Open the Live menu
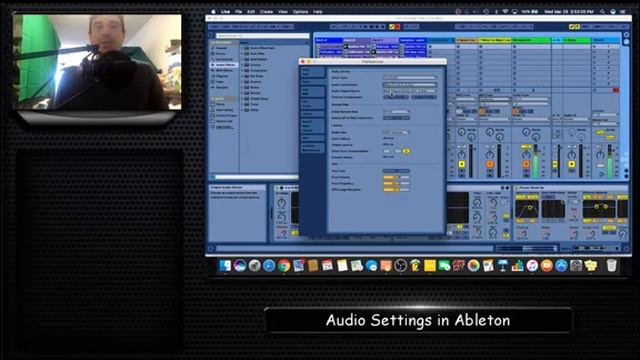 [226, 11]
